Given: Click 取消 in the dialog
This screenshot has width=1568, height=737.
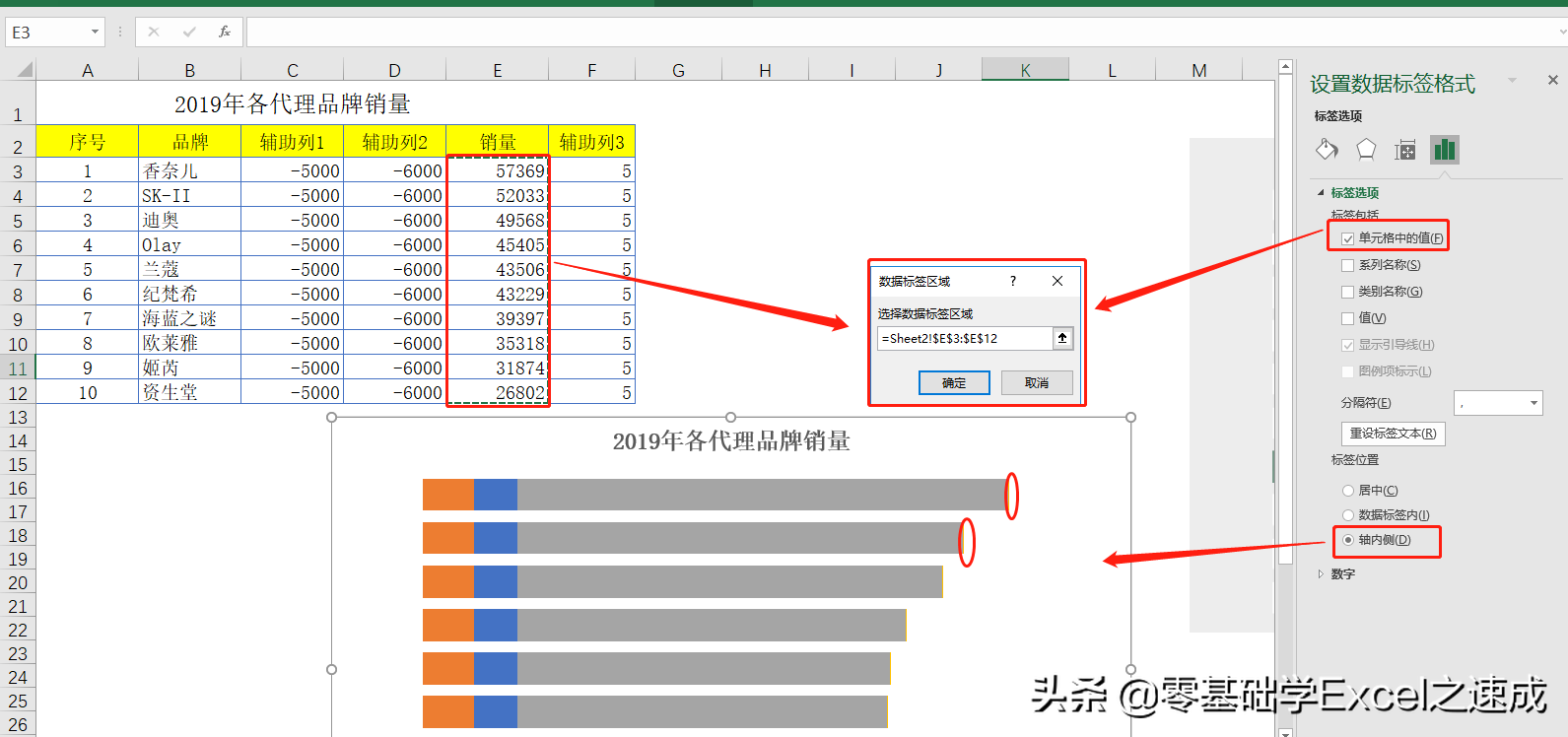Looking at the screenshot, I should [x=1037, y=383].
